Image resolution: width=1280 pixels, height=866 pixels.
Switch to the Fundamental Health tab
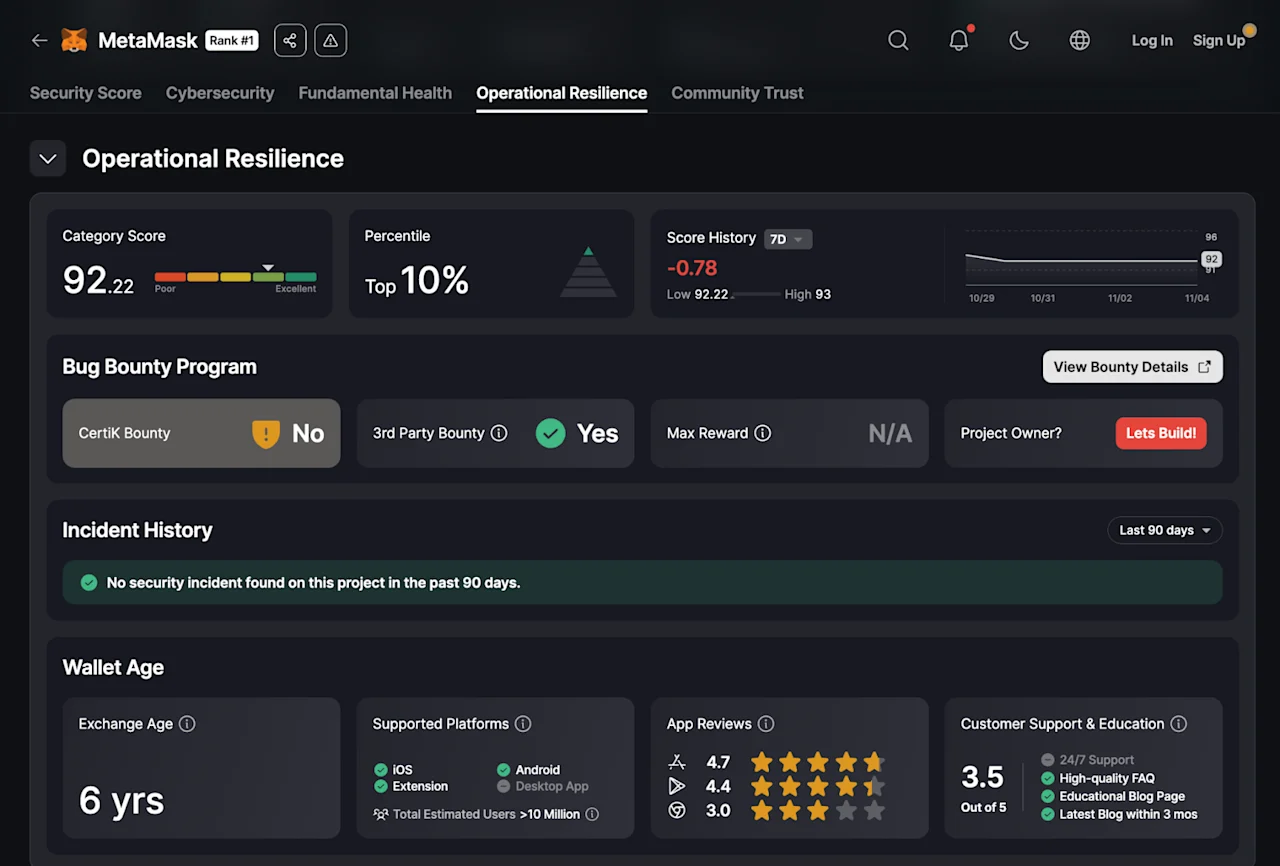pyautogui.click(x=375, y=93)
